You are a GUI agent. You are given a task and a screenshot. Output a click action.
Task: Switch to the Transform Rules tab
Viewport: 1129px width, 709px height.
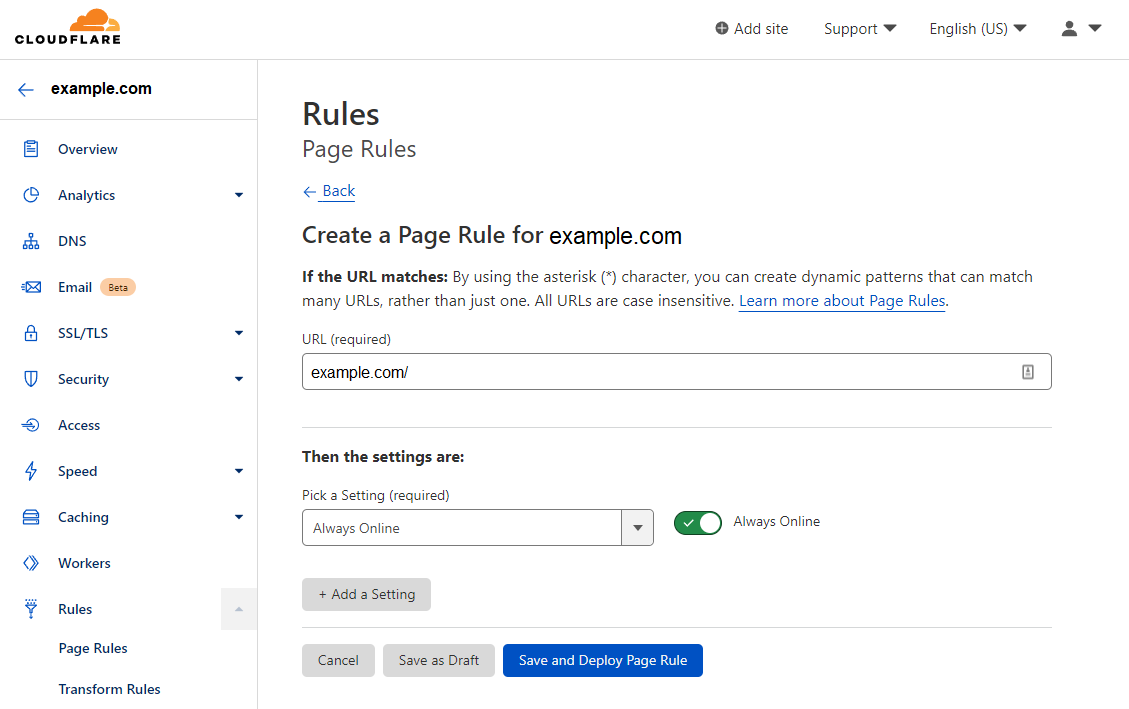109,688
